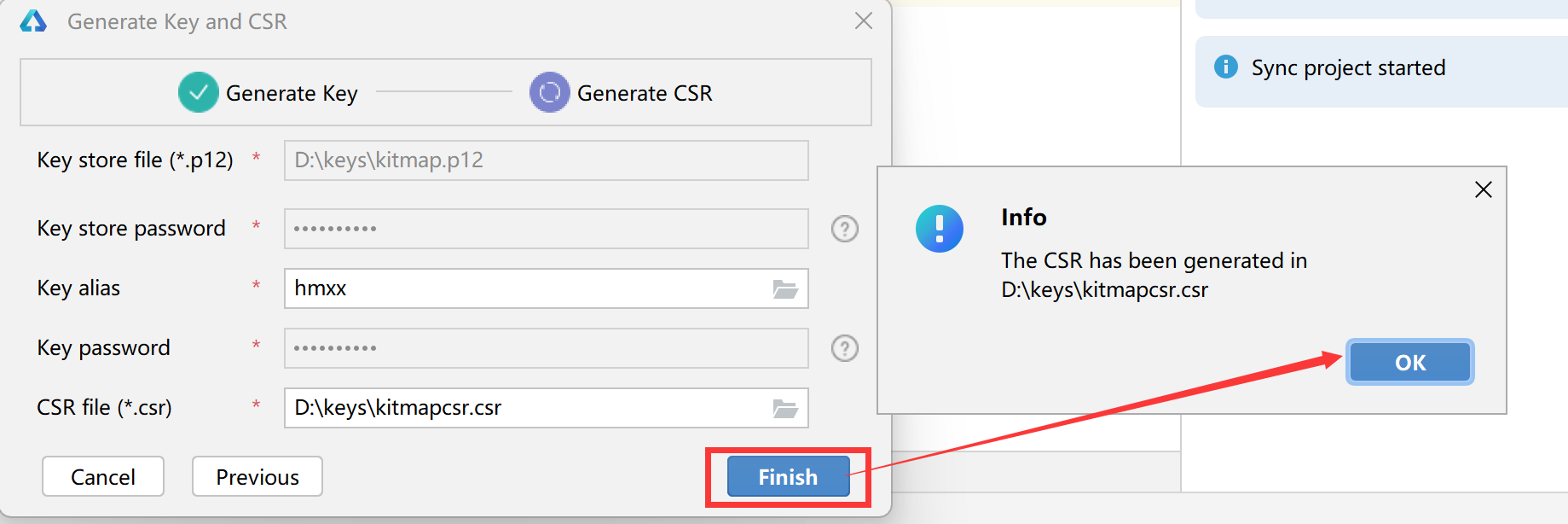Click the Finish button
Viewport: 1568px width, 524px height.
click(789, 476)
